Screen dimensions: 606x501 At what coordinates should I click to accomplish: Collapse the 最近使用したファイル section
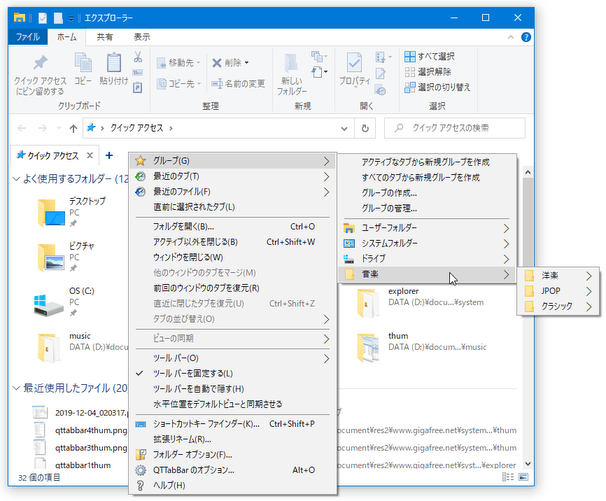tap(17, 388)
